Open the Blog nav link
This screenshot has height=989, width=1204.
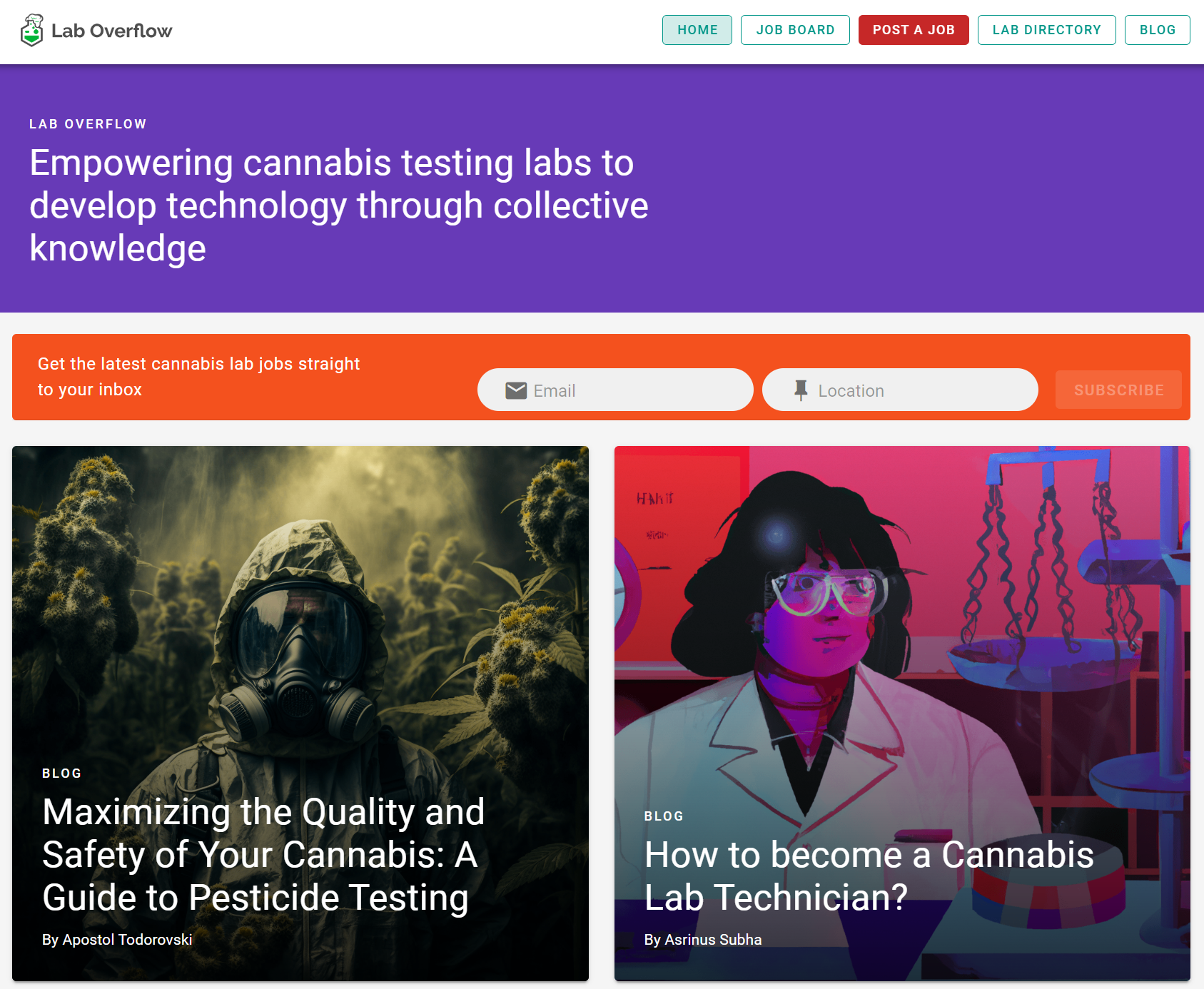[1157, 30]
